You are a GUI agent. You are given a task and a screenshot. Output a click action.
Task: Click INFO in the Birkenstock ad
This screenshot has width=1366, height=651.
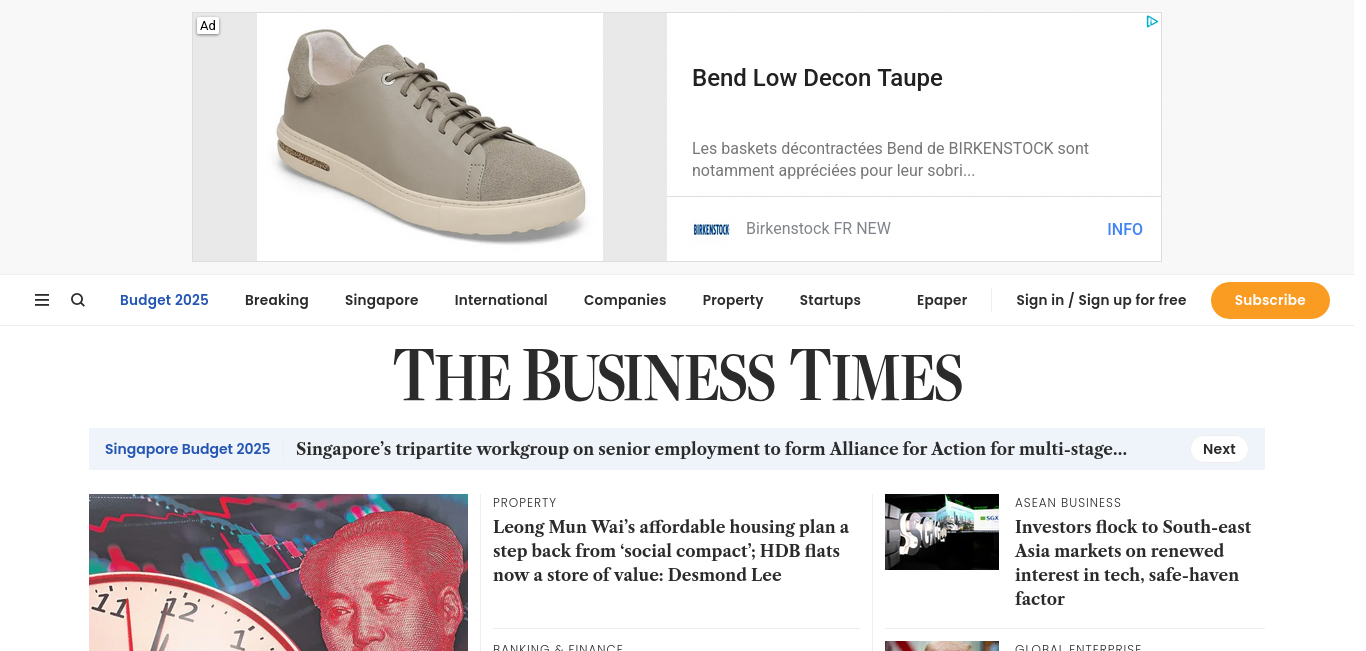pyautogui.click(x=1125, y=229)
